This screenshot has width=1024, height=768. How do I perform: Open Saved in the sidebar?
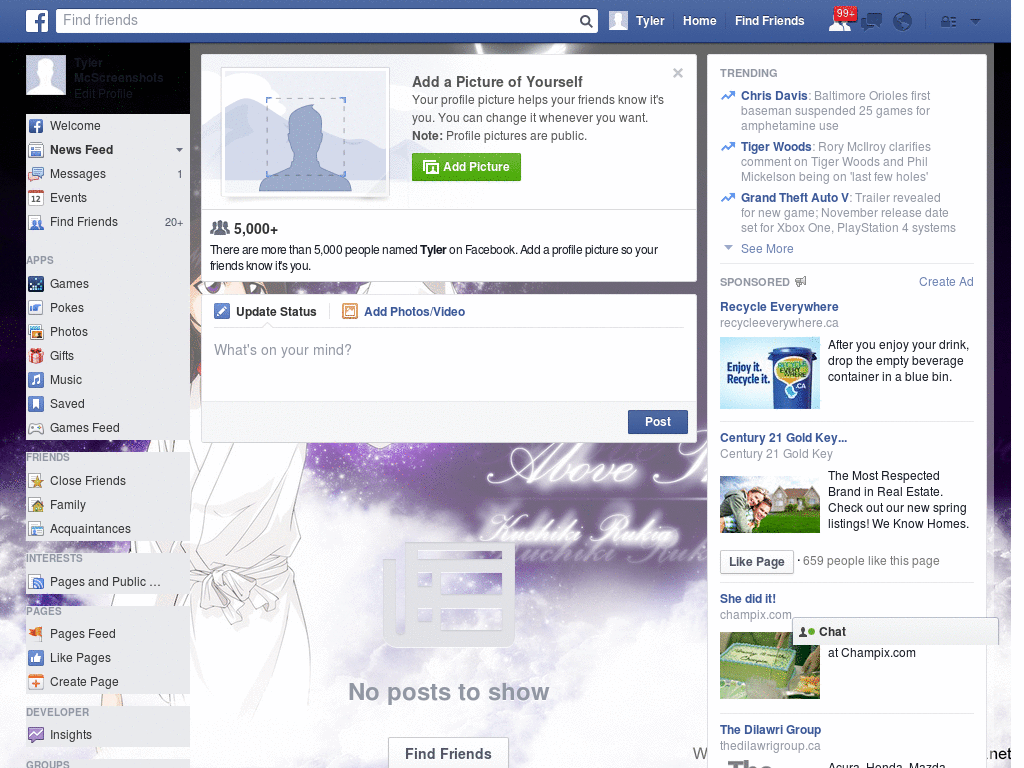[x=108, y=404]
